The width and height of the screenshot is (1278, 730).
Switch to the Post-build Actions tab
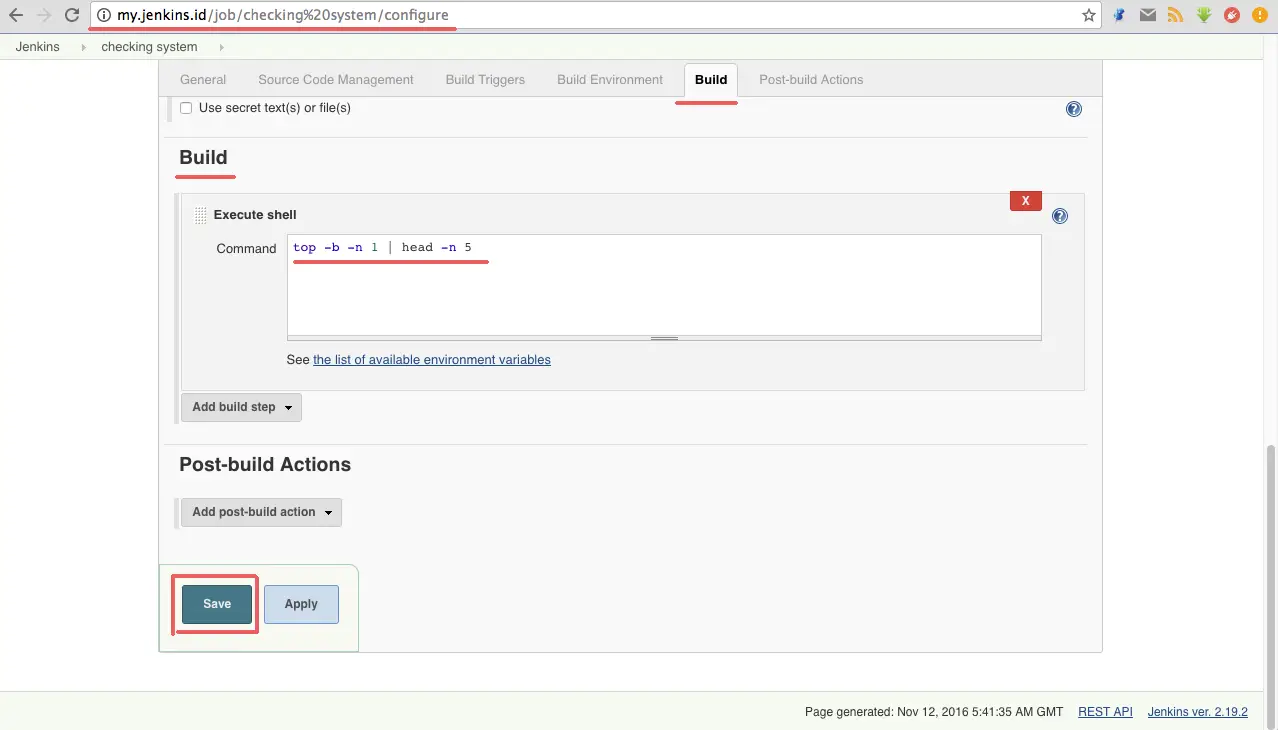pyautogui.click(x=811, y=80)
